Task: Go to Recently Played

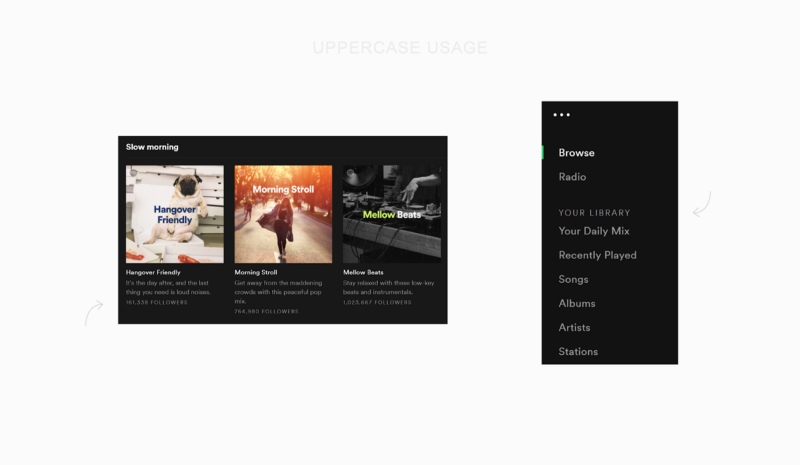Action: 597,255
